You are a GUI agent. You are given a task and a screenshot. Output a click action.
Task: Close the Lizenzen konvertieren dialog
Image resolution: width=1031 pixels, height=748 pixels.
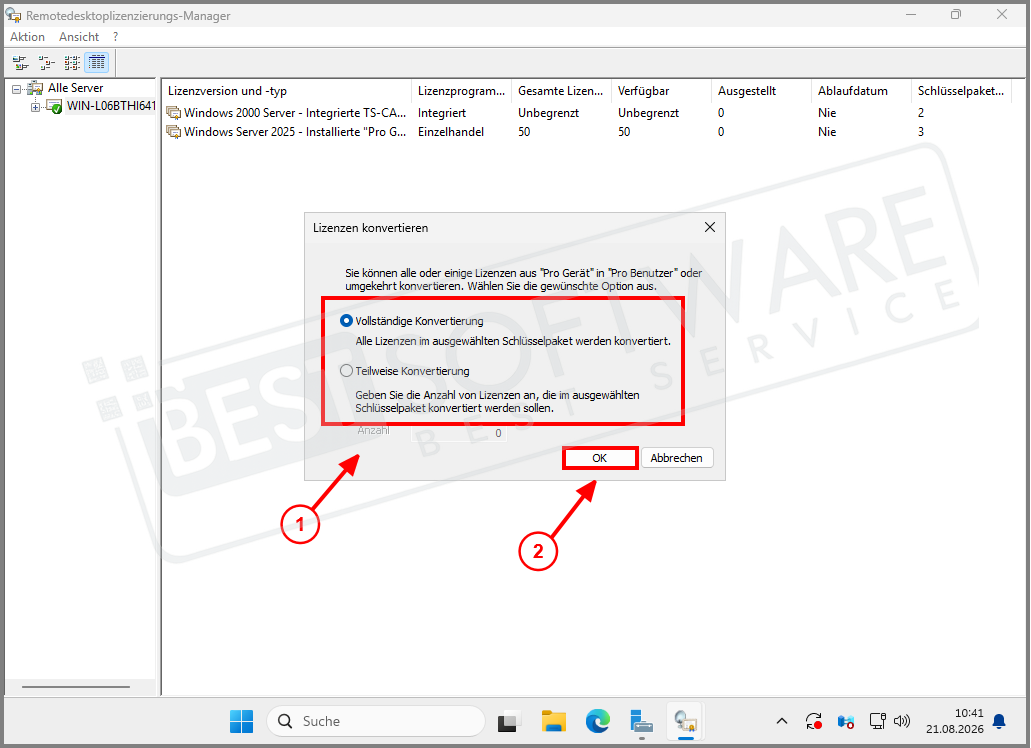pyautogui.click(x=710, y=227)
